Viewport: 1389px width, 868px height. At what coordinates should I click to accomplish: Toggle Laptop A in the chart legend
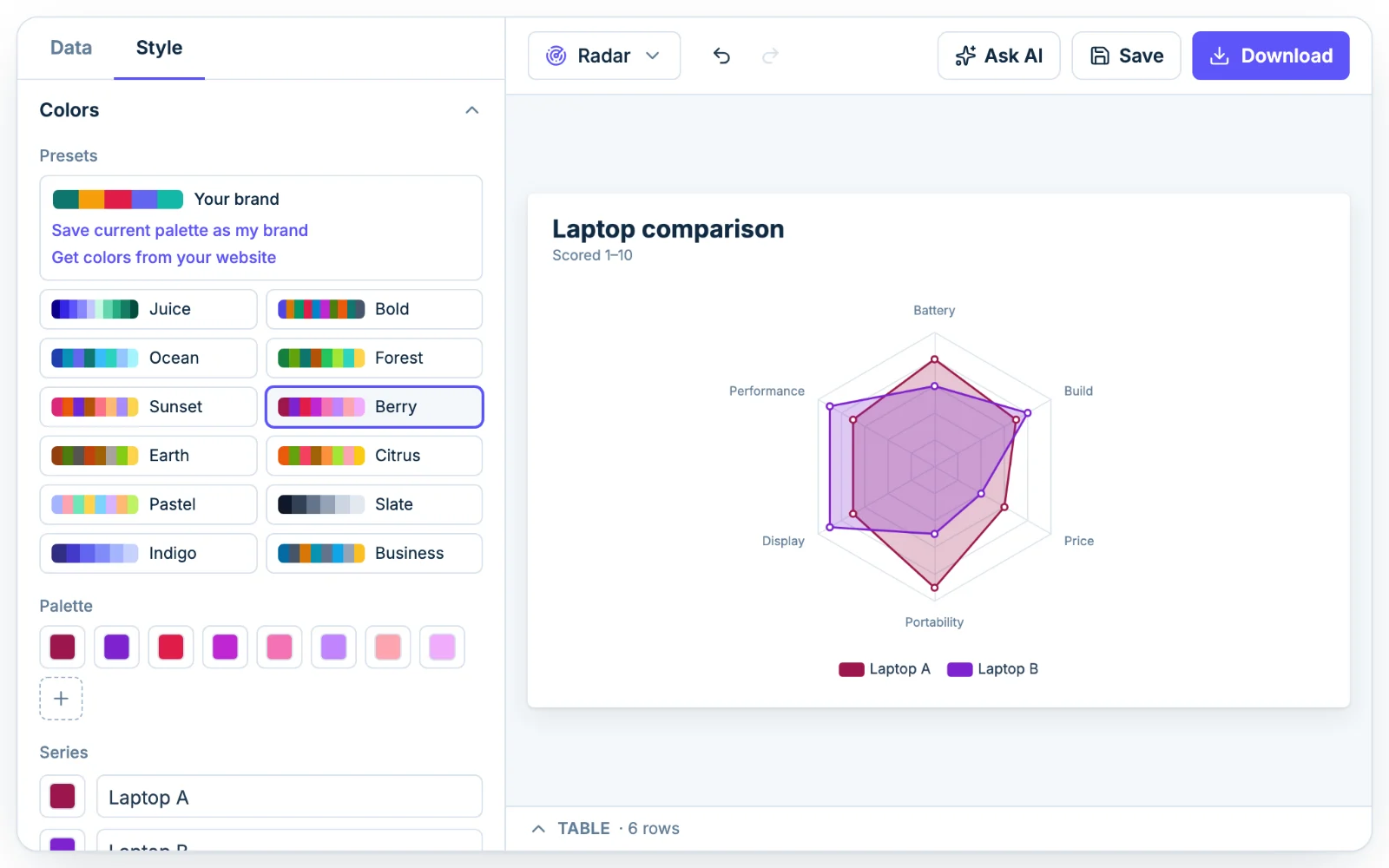(x=885, y=669)
